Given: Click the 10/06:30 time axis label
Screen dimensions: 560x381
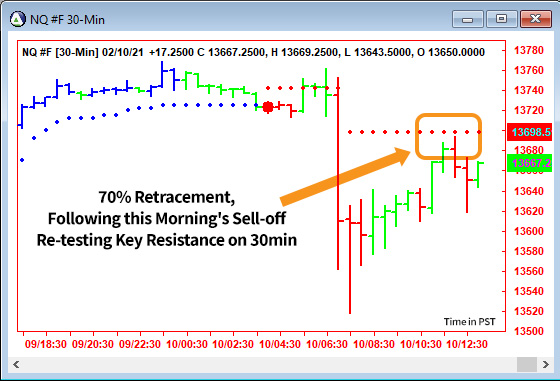Looking at the screenshot, I should point(327,344).
